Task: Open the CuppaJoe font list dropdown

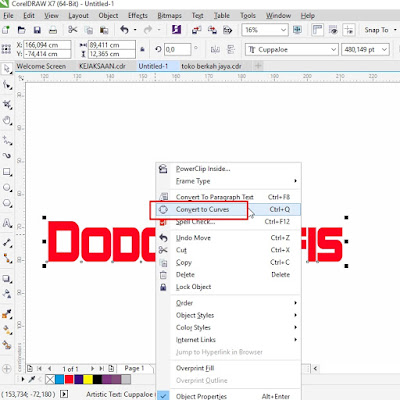Action: [x=333, y=50]
